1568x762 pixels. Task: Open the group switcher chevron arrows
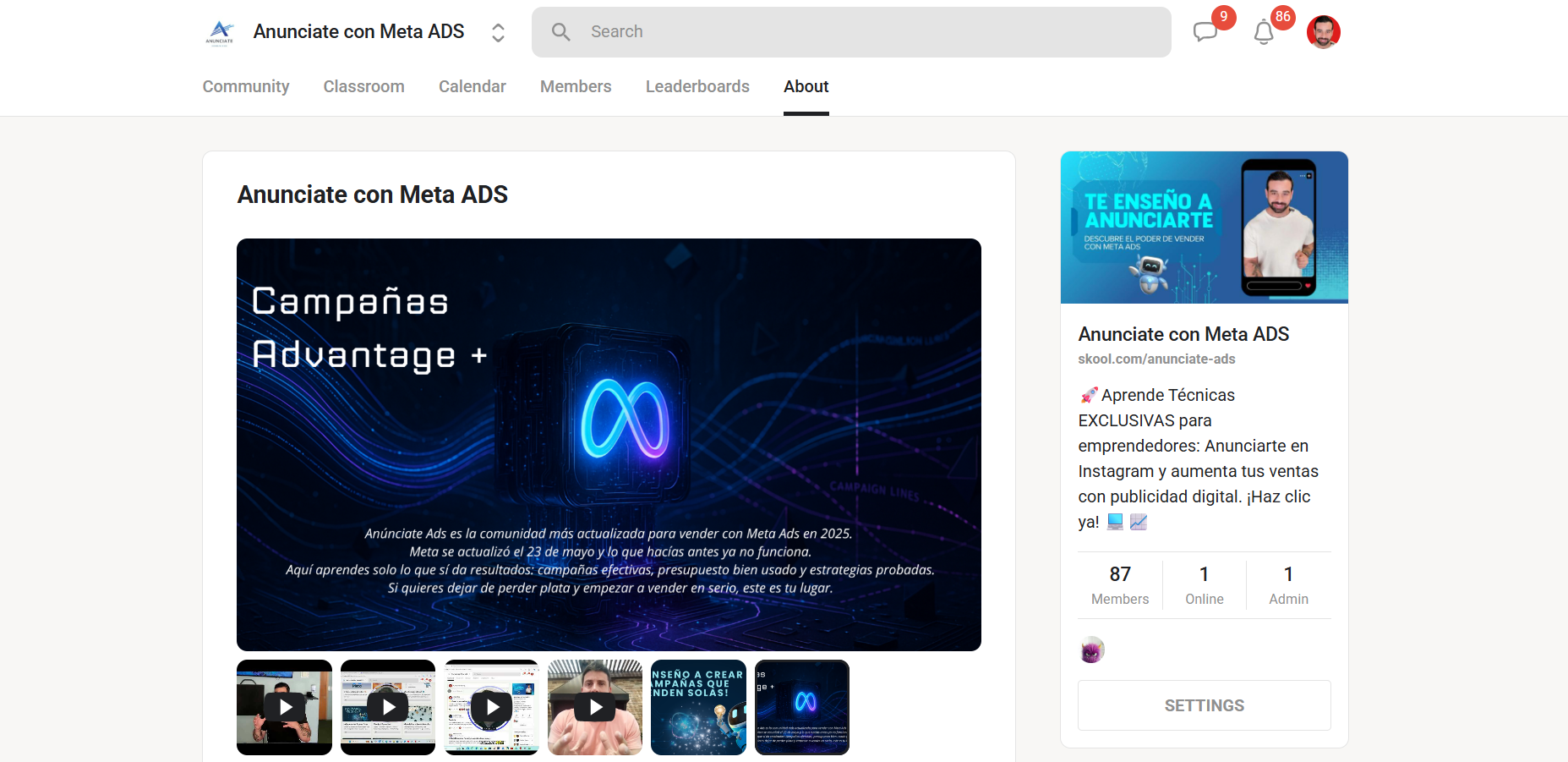498,32
